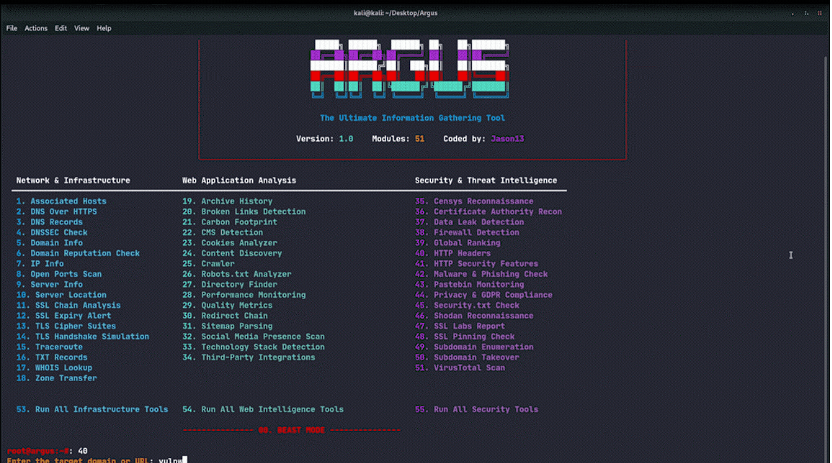
Task: Click the Argus ASCII art logo
Action: [x=411, y=69]
